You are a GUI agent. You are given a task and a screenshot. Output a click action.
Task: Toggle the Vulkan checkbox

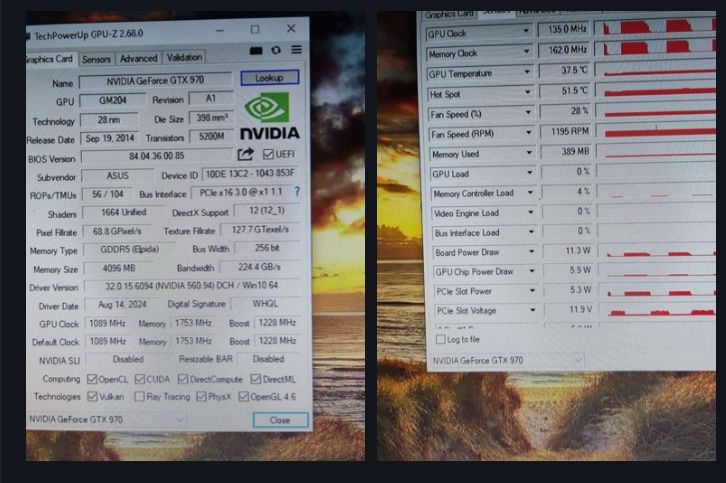click(x=93, y=397)
